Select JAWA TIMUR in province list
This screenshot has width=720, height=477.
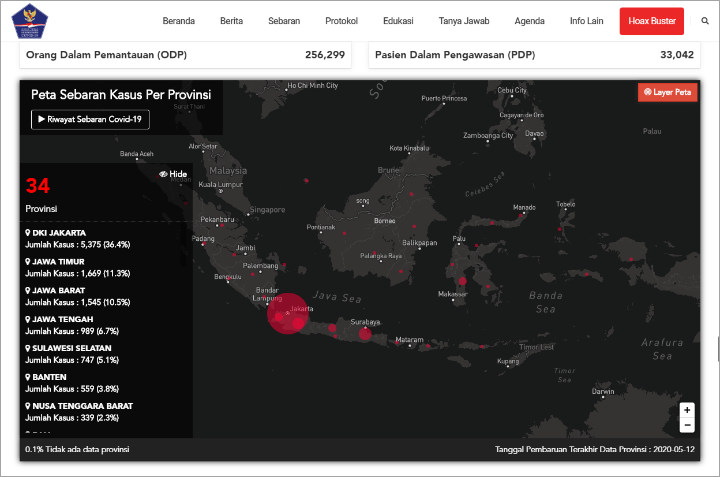click(78, 268)
